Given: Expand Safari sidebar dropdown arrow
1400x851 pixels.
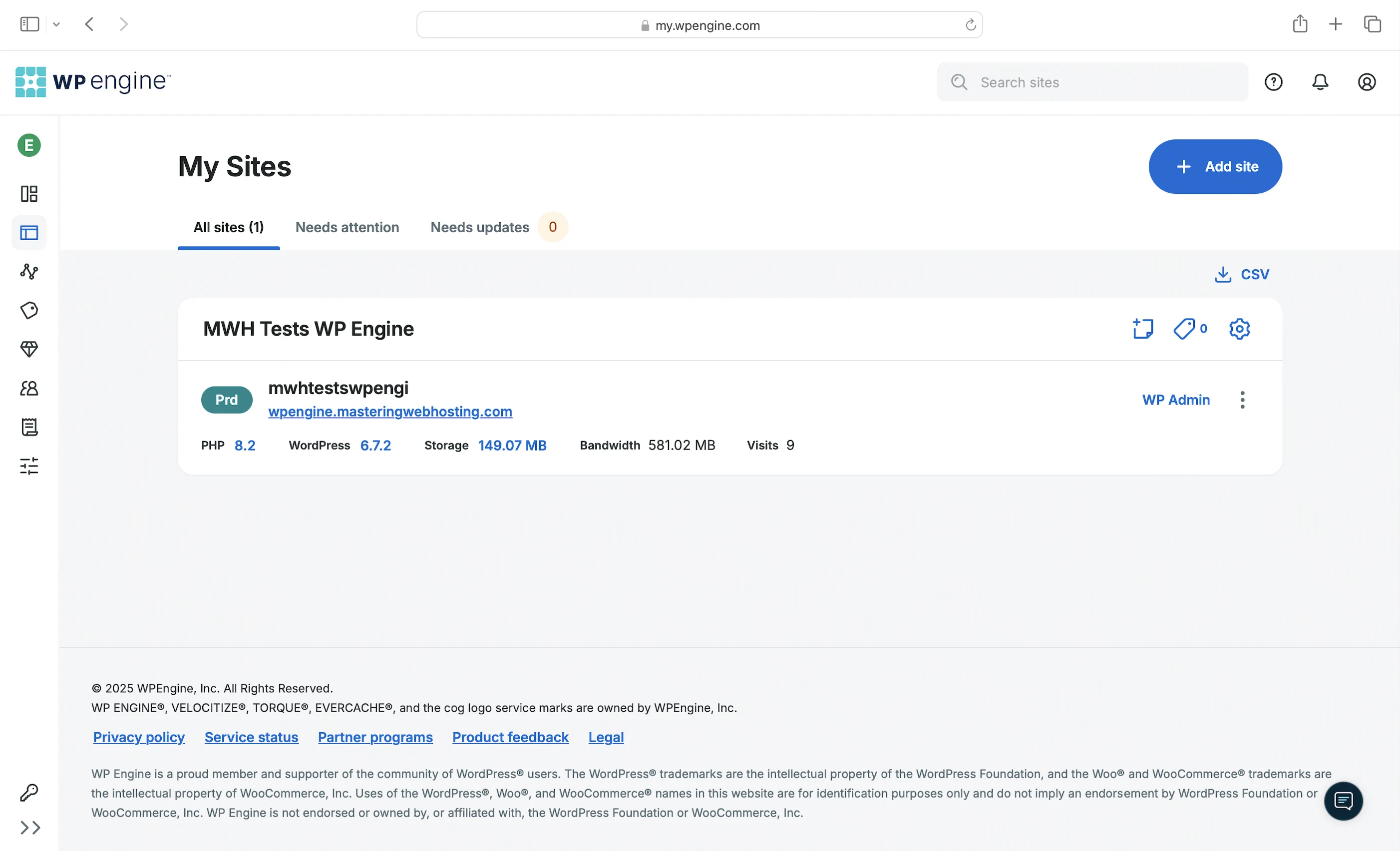Looking at the screenshot, I should click(56, 24).
